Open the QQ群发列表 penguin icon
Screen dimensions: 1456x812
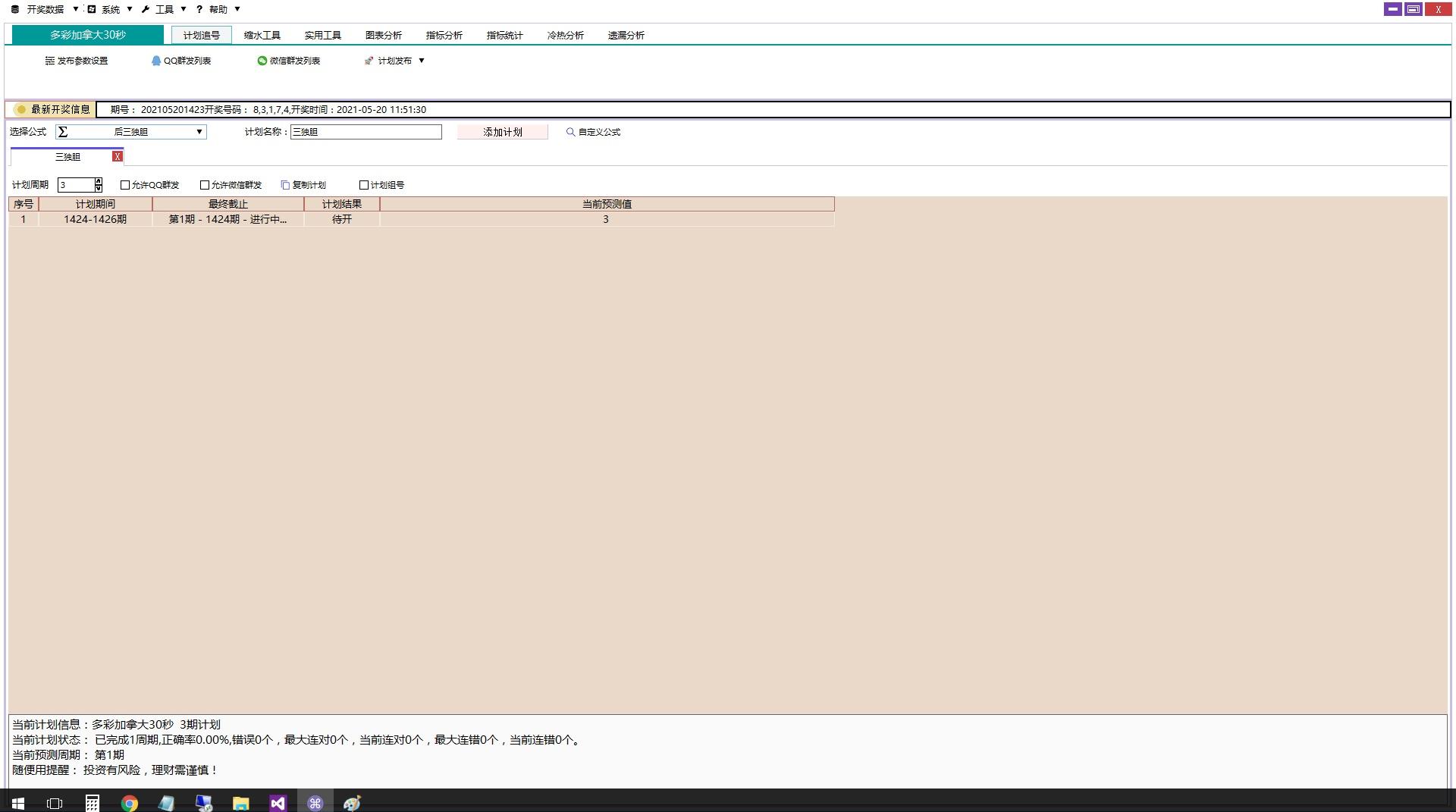(x=156, y=61)
